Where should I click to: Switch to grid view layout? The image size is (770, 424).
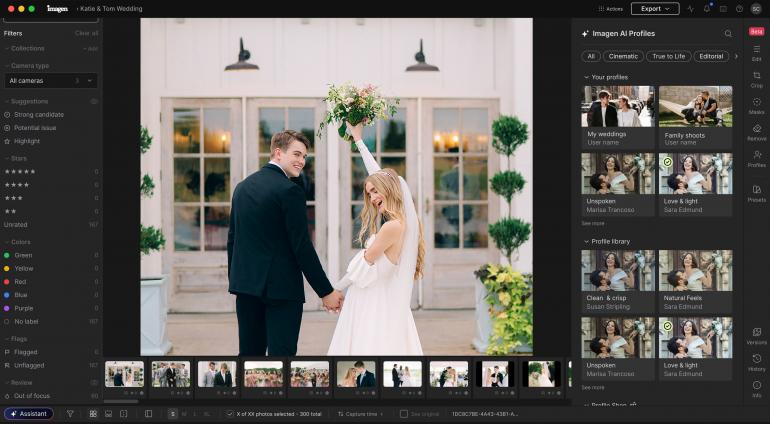[x=93, y=414]
